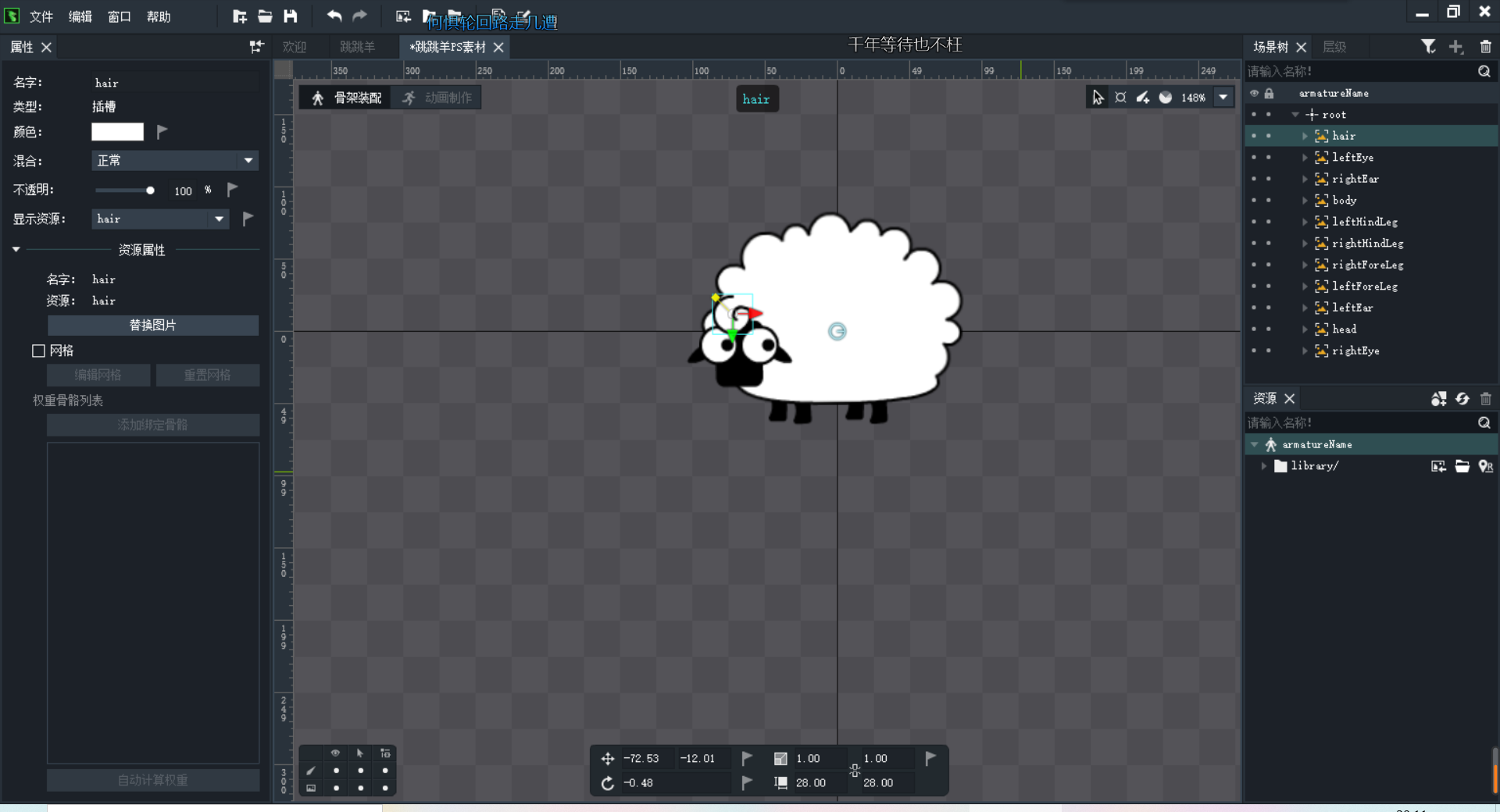The width and height of the screenshot is (1500, 812).
Task: Click the save project icon
Action: (291, 16)
